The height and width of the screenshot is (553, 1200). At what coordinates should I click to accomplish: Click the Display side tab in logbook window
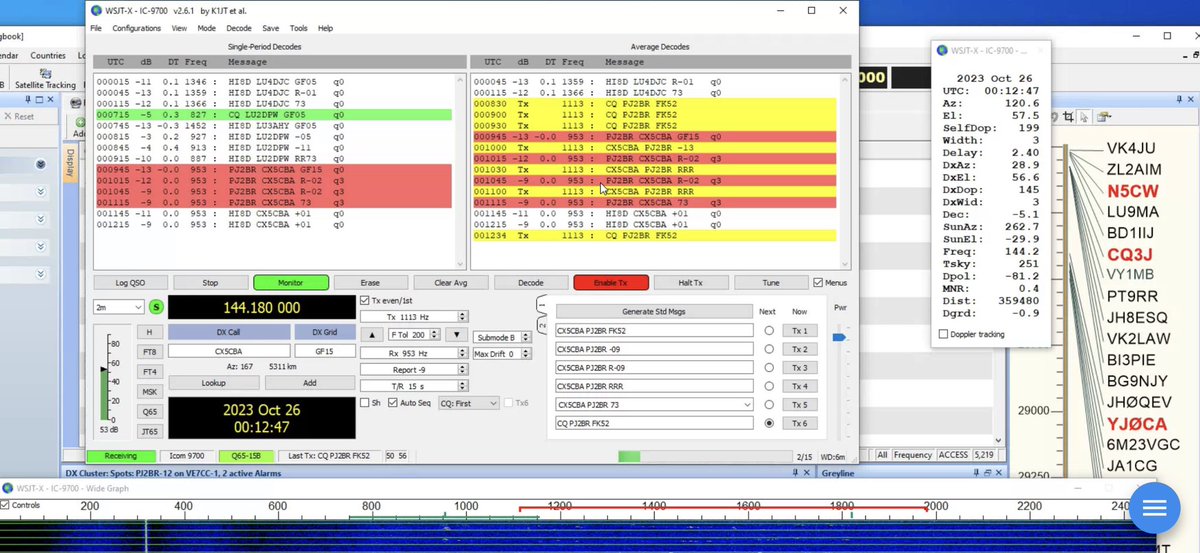70,161
